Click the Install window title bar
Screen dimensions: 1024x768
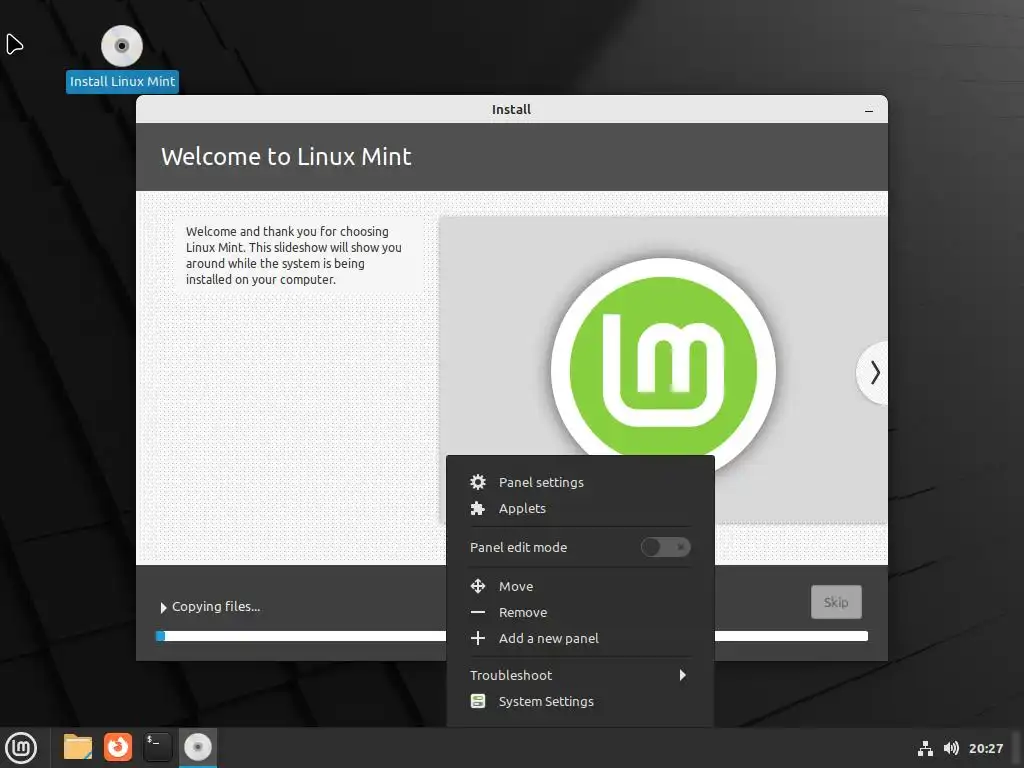point(511,109)
